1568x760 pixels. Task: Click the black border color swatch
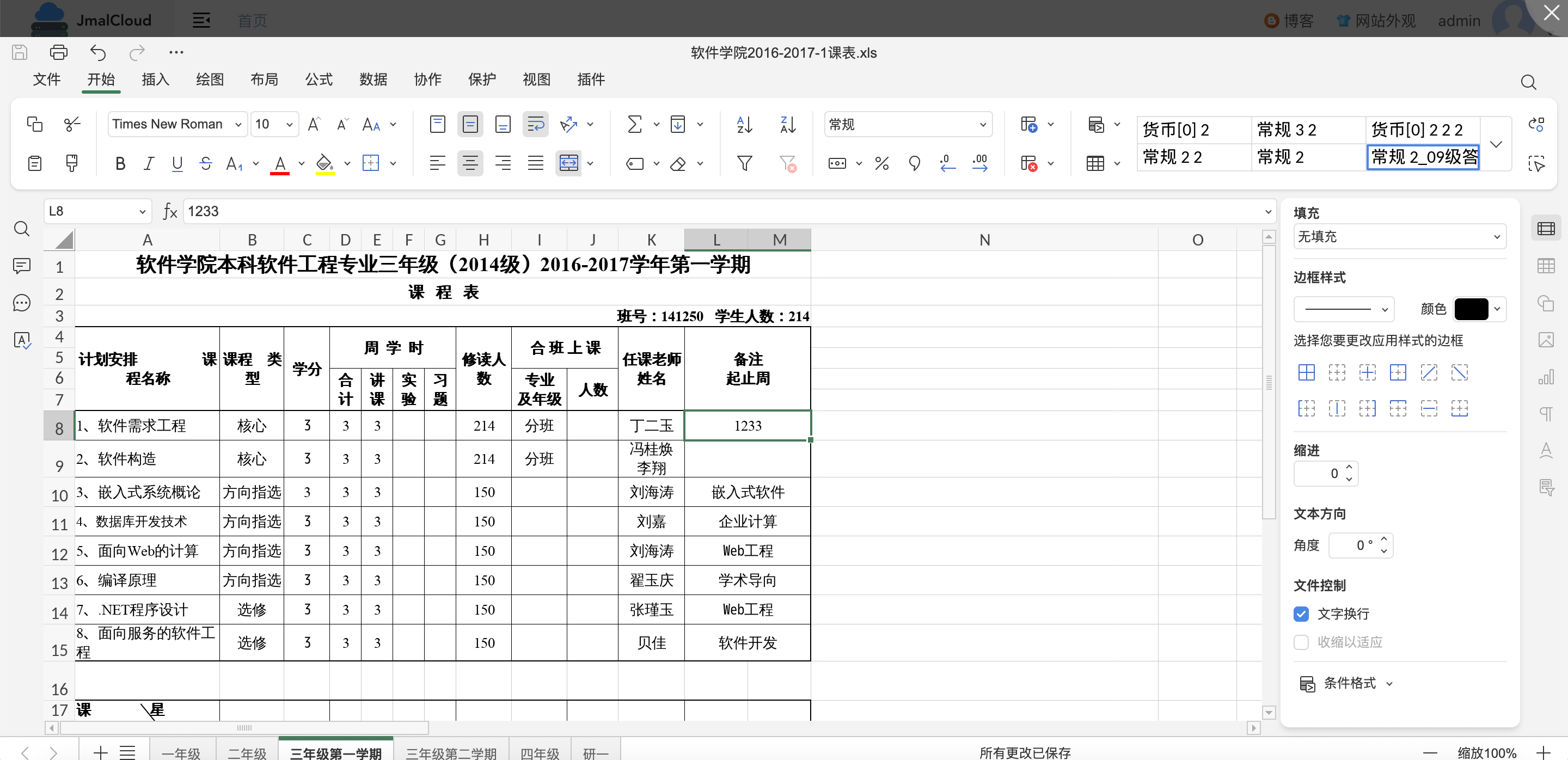[x=1471, y=309]
